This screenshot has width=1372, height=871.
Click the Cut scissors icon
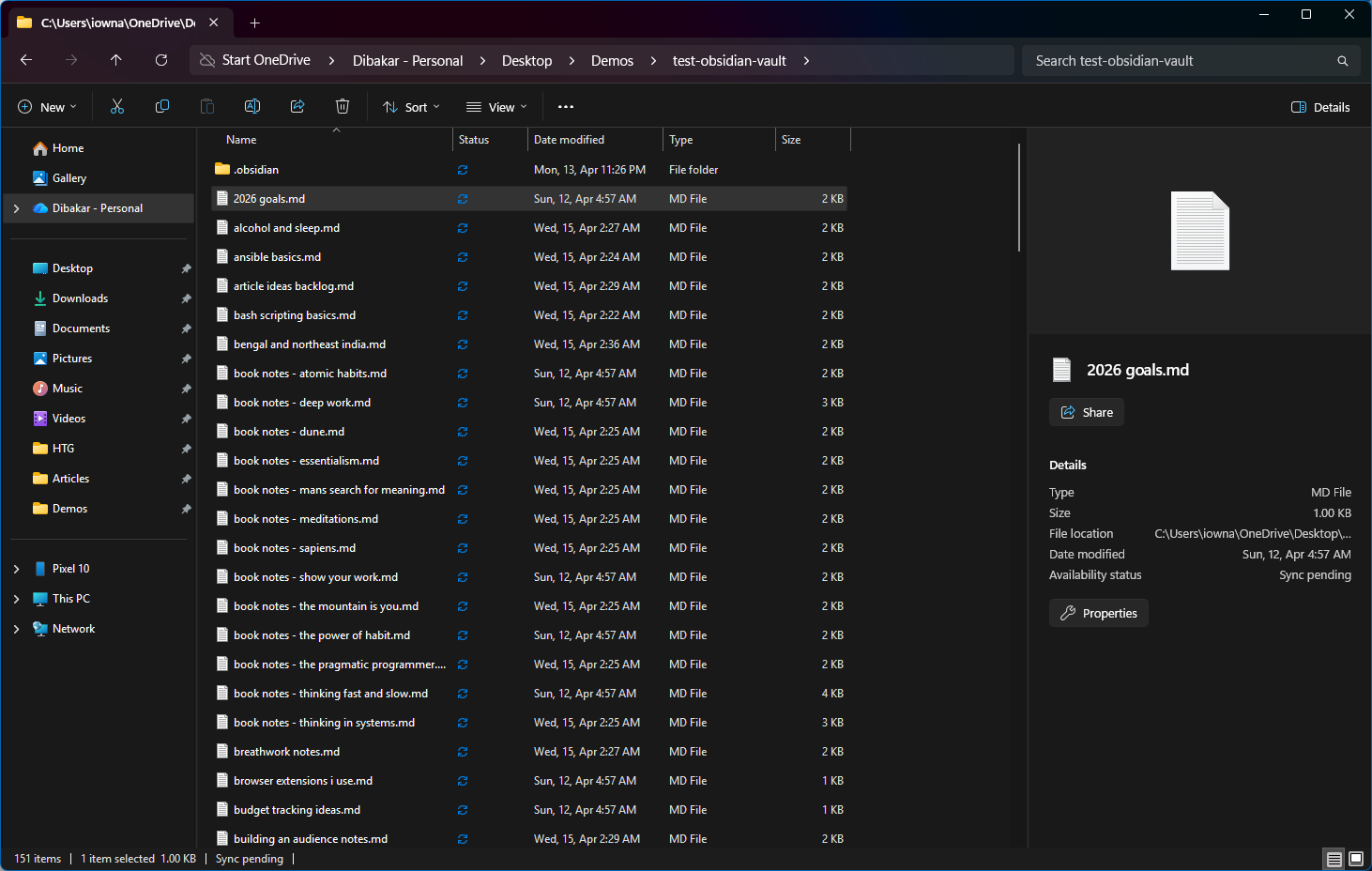tap(117, 107)
